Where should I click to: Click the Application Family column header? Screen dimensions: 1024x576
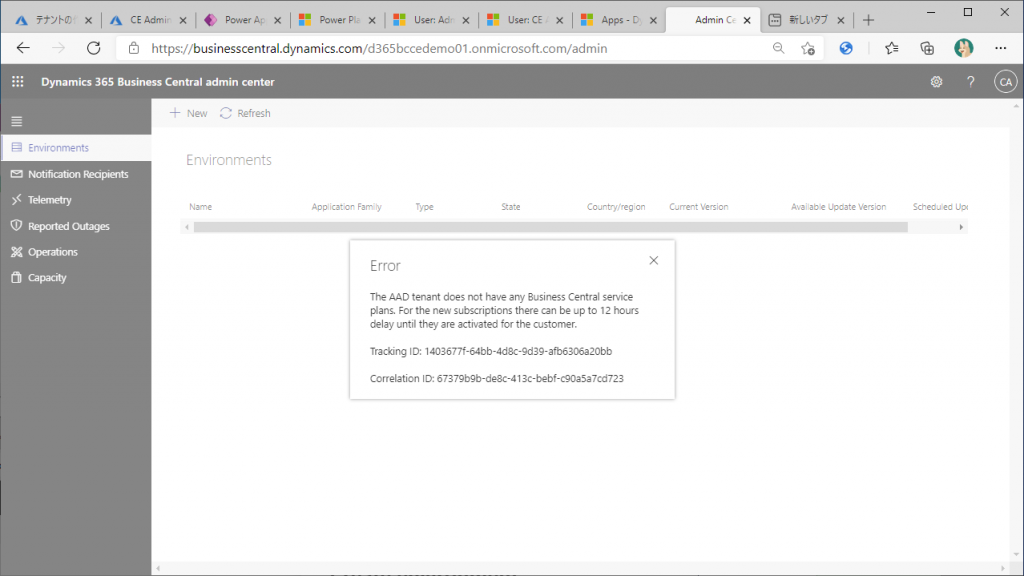[x=346, y=207]
